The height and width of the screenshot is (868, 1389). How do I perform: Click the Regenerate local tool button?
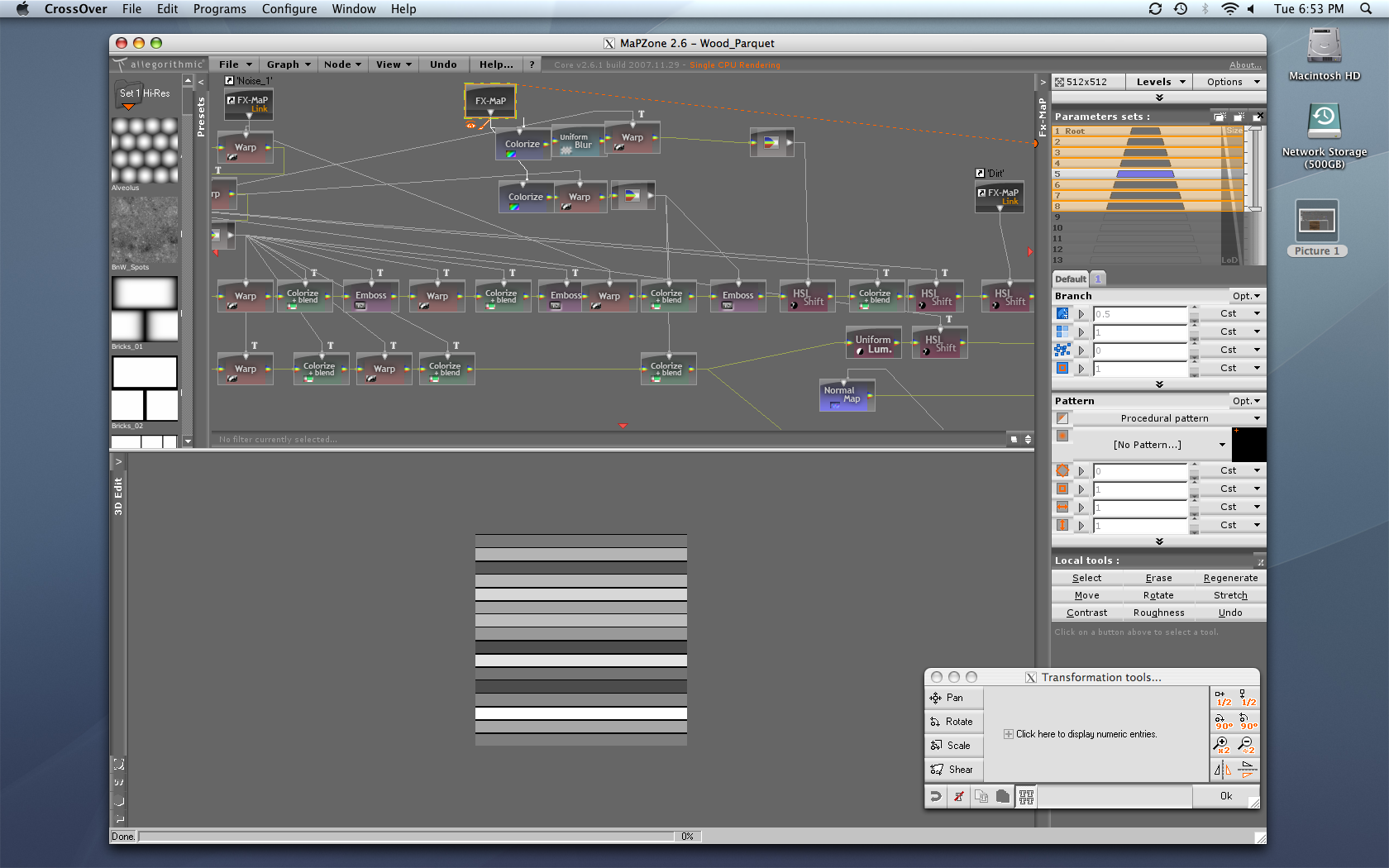coord(1230,578)
